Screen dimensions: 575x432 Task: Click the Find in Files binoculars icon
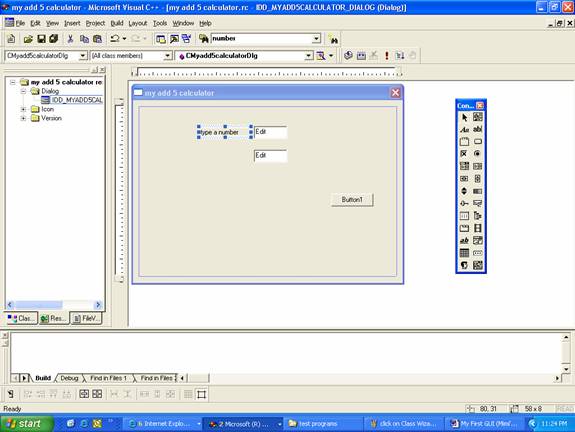pos(204,39)
